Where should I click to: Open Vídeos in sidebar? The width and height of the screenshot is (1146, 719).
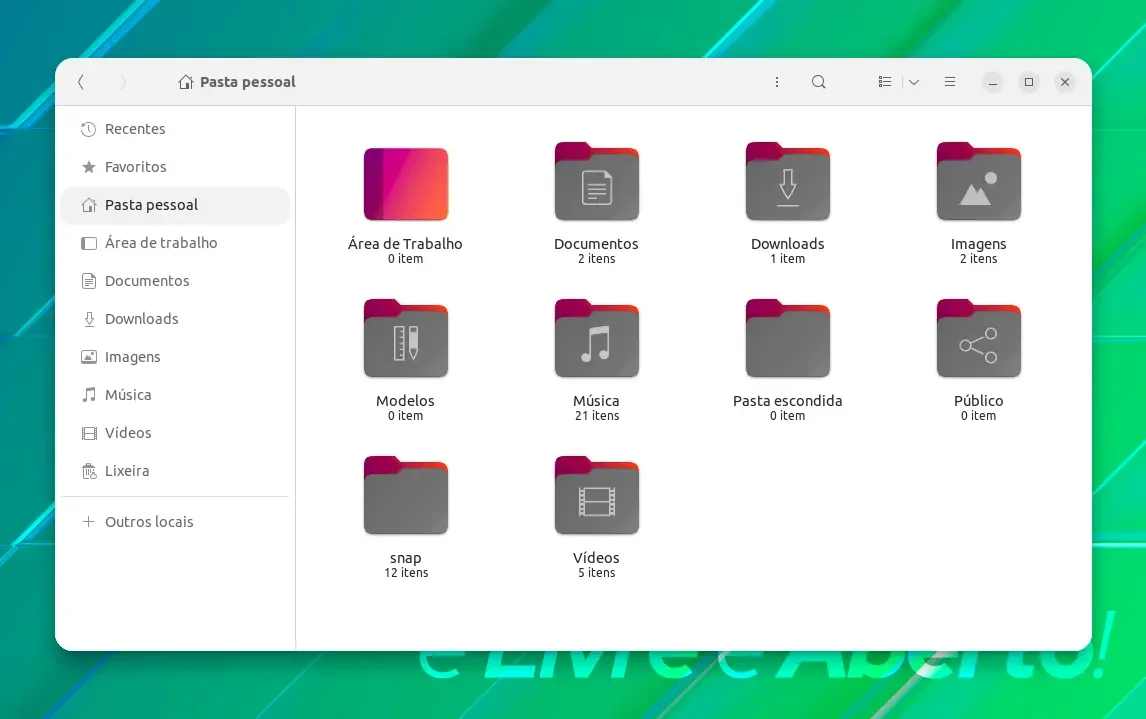175,433
